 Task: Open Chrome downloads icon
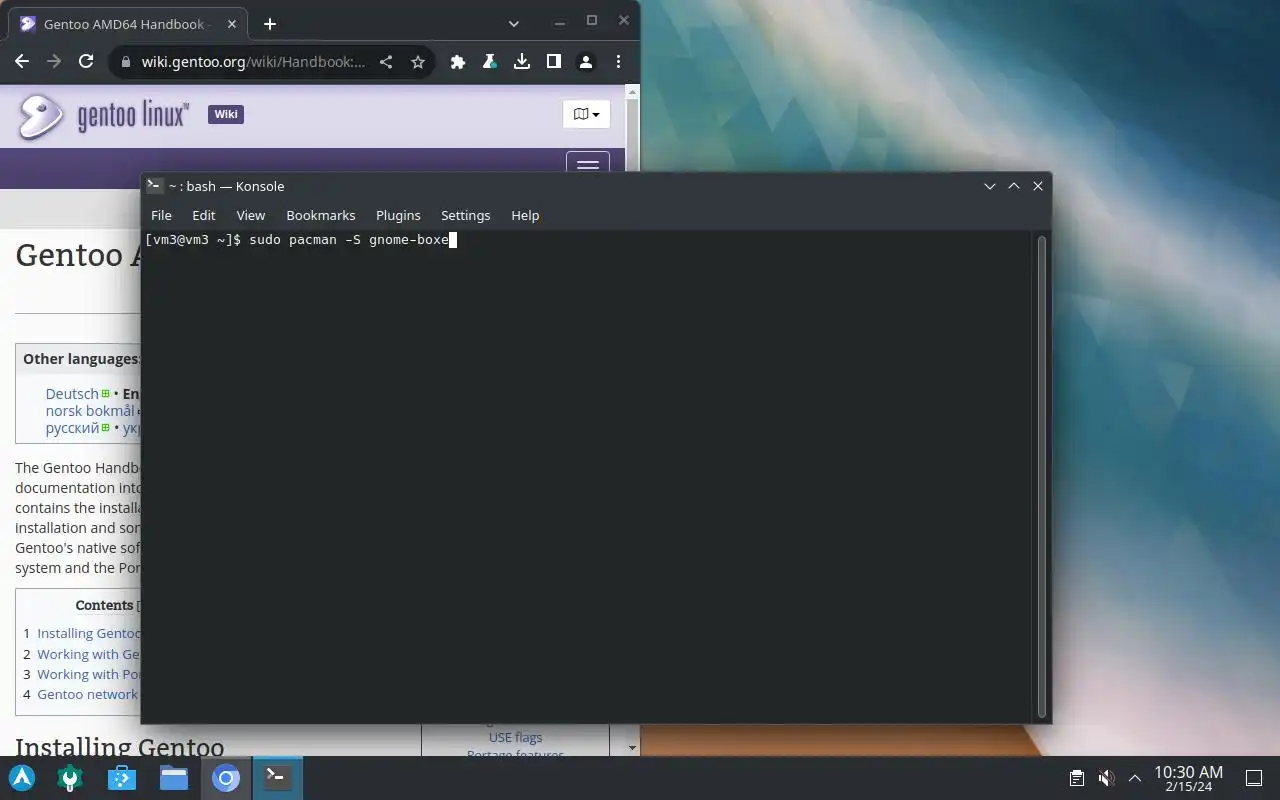tap(522, 62)
